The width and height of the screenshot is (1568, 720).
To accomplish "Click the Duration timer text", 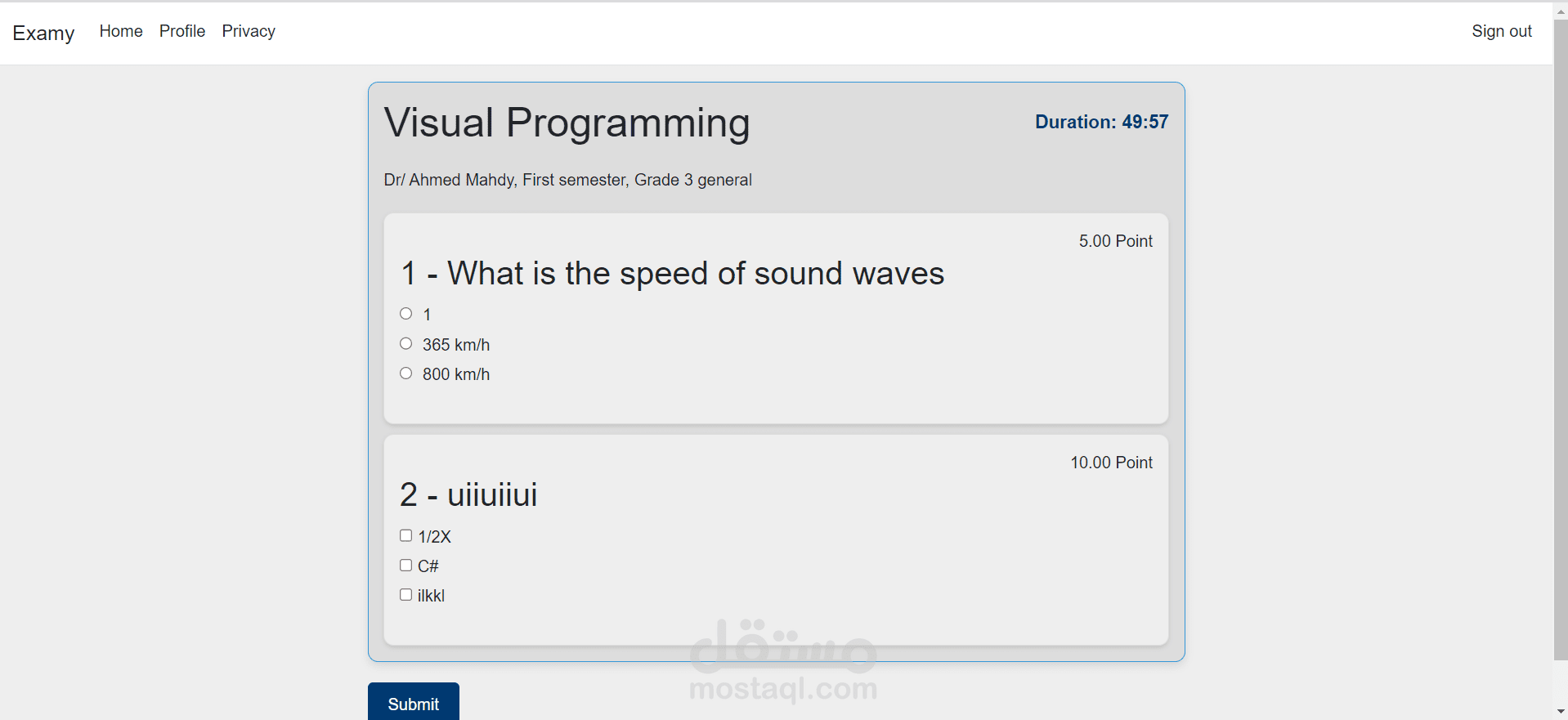I will [x=1101, y=122].
